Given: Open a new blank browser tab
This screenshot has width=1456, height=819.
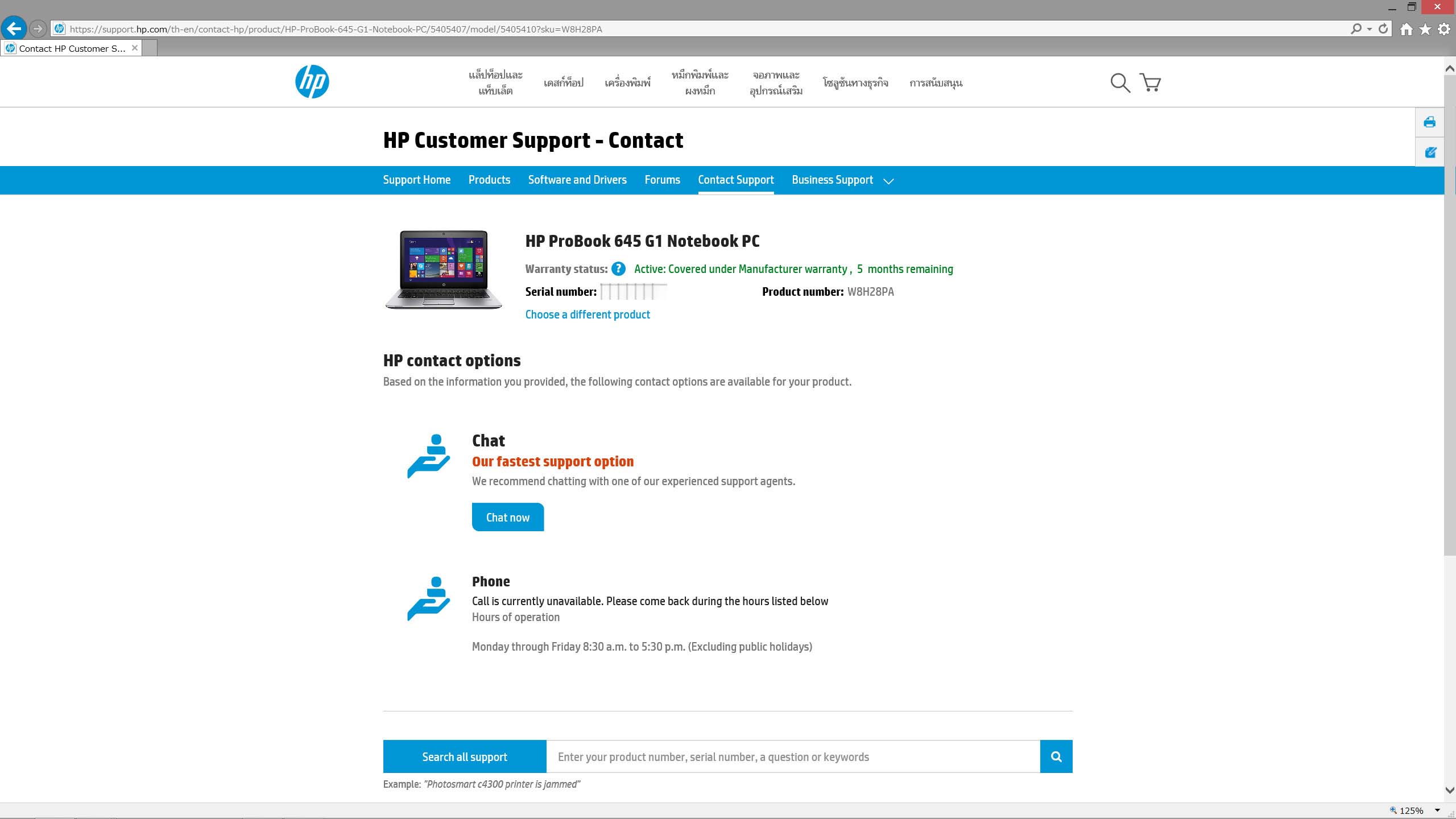Looking at the screenshot, I should point(149,48).
